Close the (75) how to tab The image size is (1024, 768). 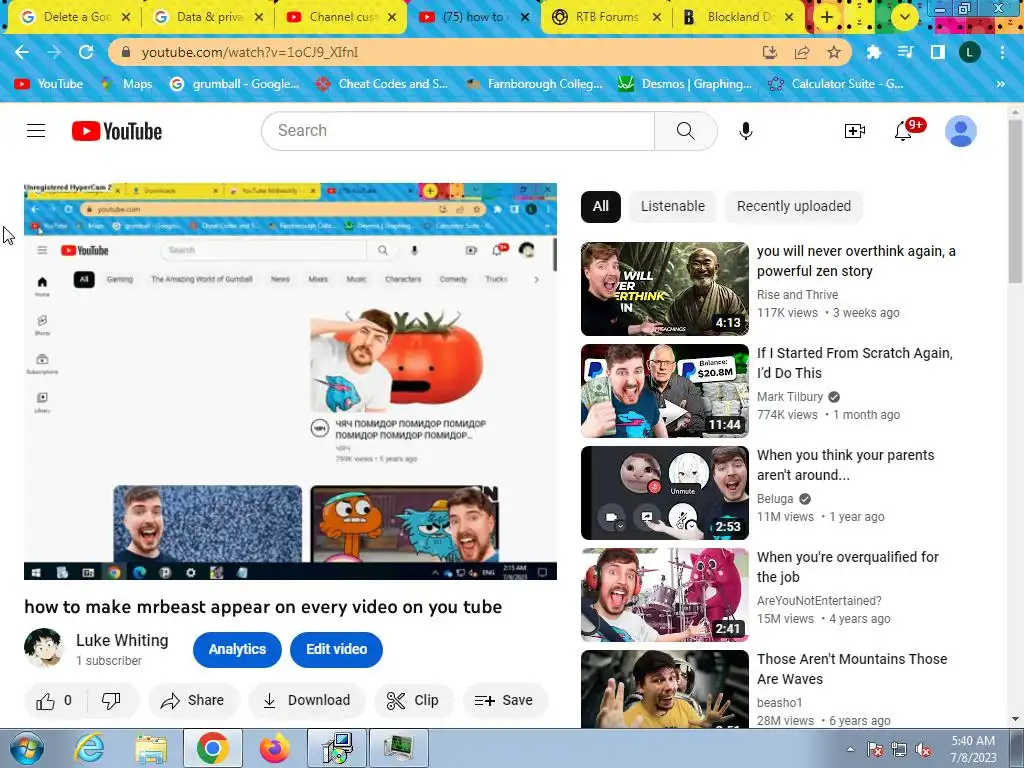pyautogui.click(x=524, y=18)
